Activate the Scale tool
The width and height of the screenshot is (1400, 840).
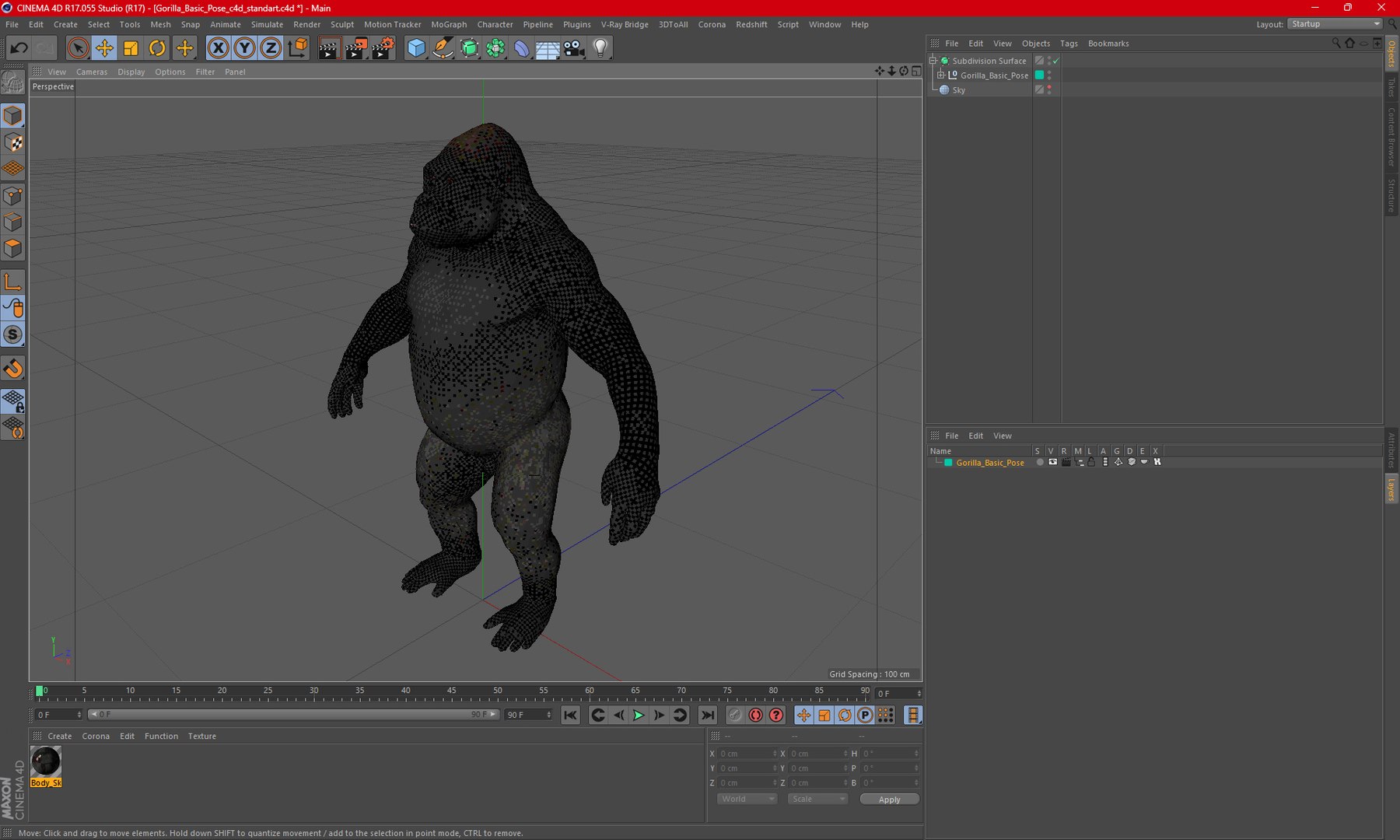(131, 48)
